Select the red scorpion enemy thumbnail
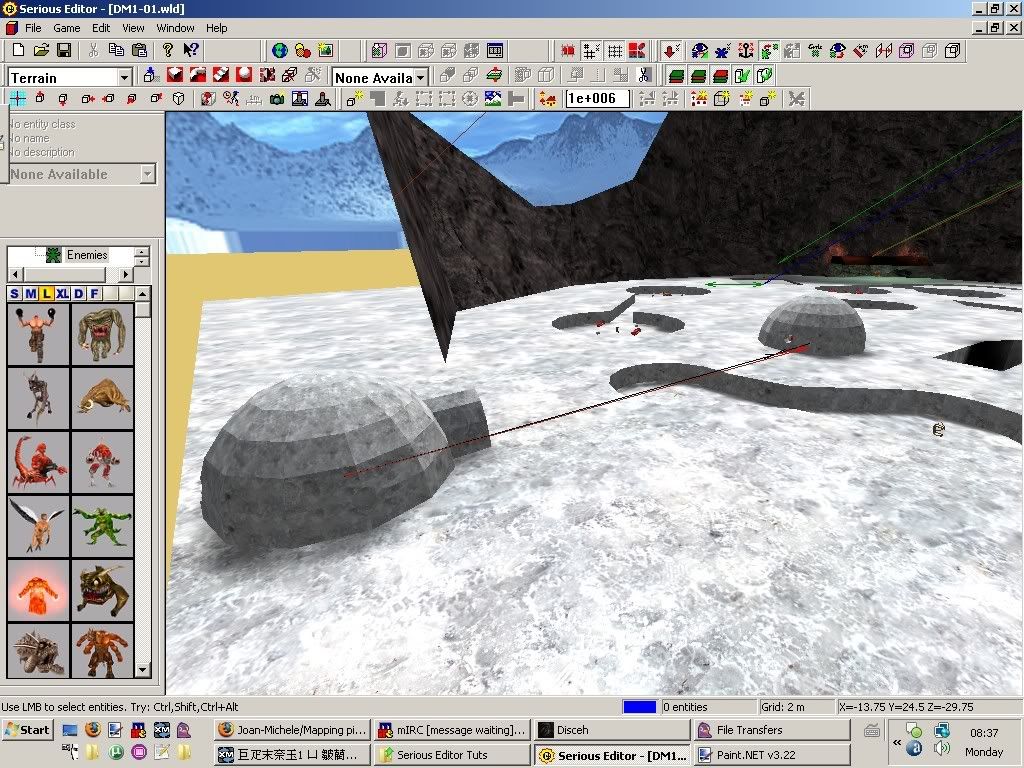 click(x=38, y=462)
